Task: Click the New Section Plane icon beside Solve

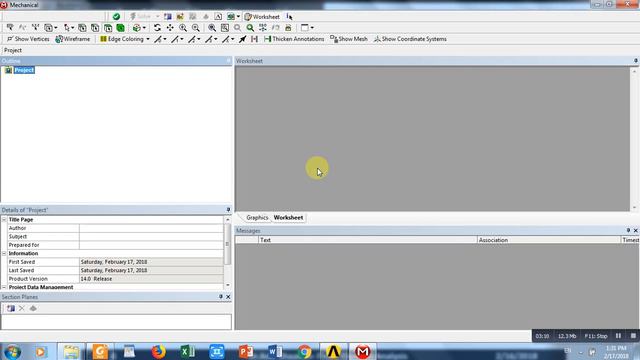Action: [167, 16]
